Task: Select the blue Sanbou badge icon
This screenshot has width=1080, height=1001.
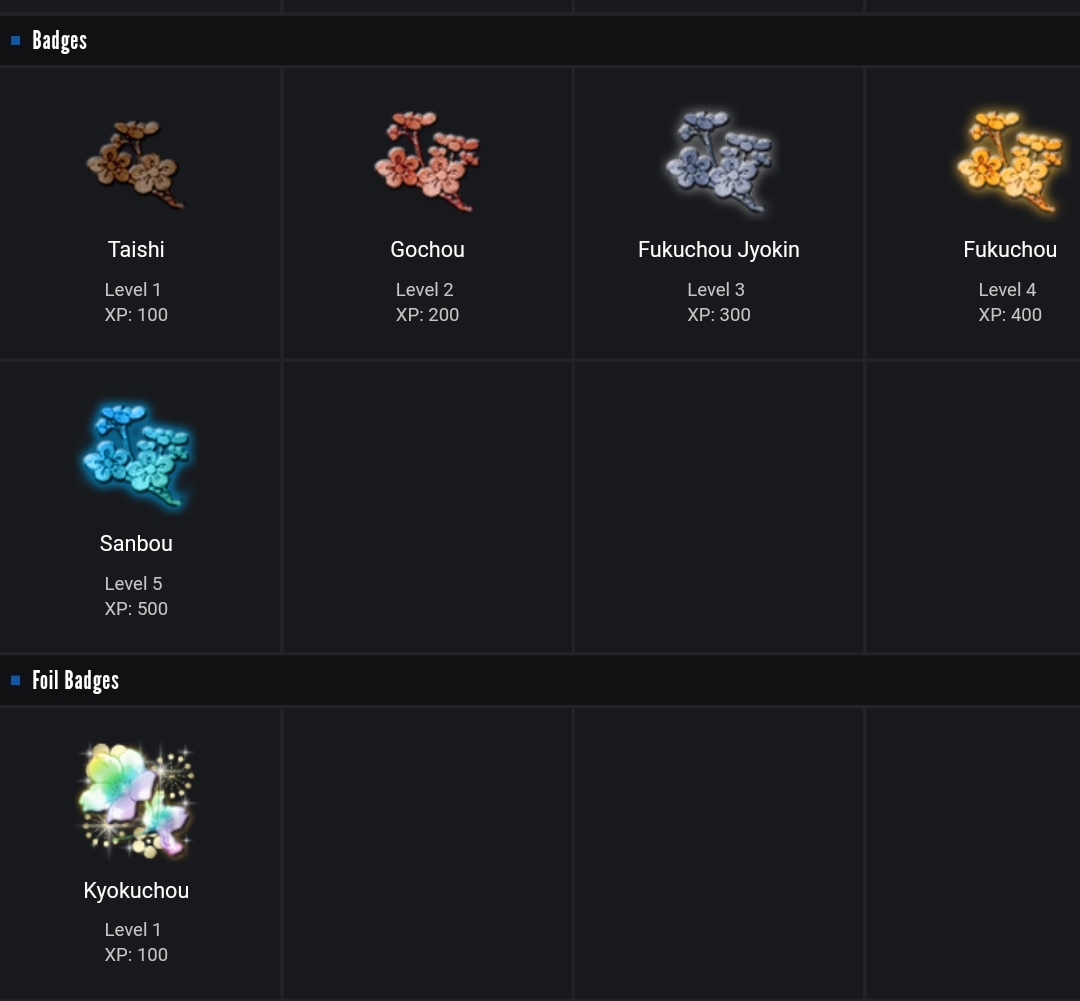Action: 136,455
